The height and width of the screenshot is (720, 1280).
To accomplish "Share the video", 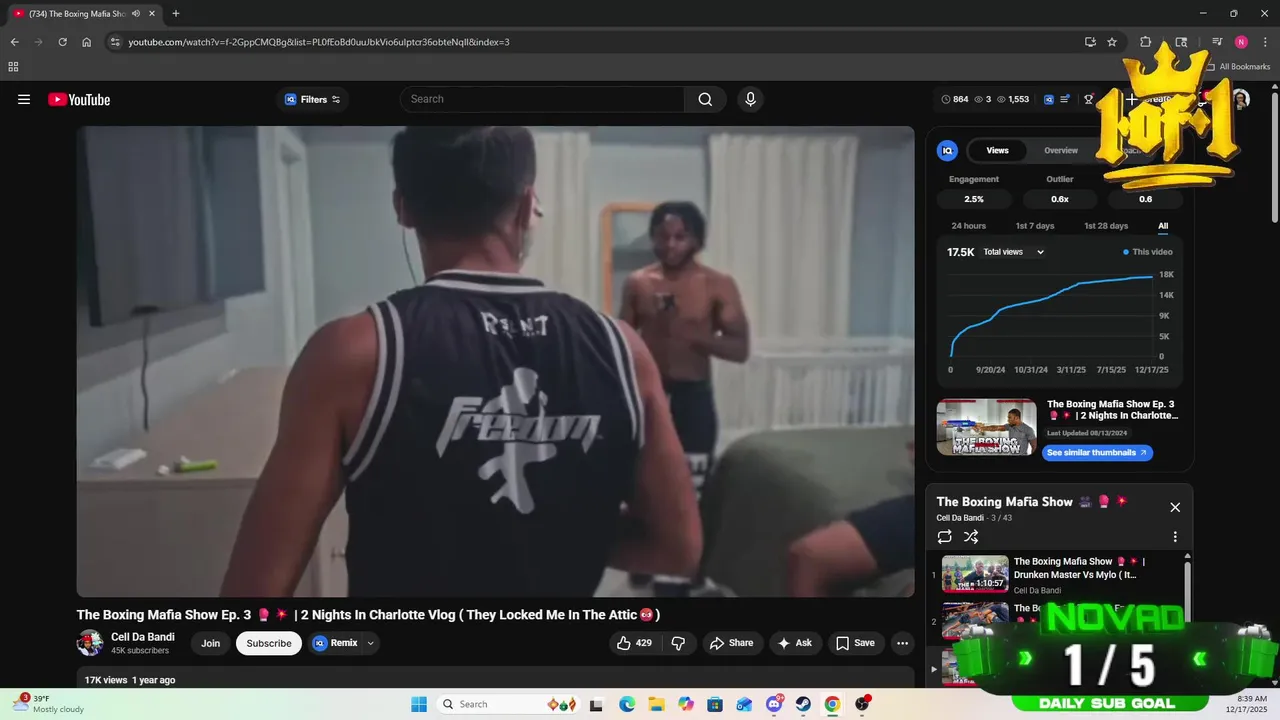I will (x=732, y=643).
